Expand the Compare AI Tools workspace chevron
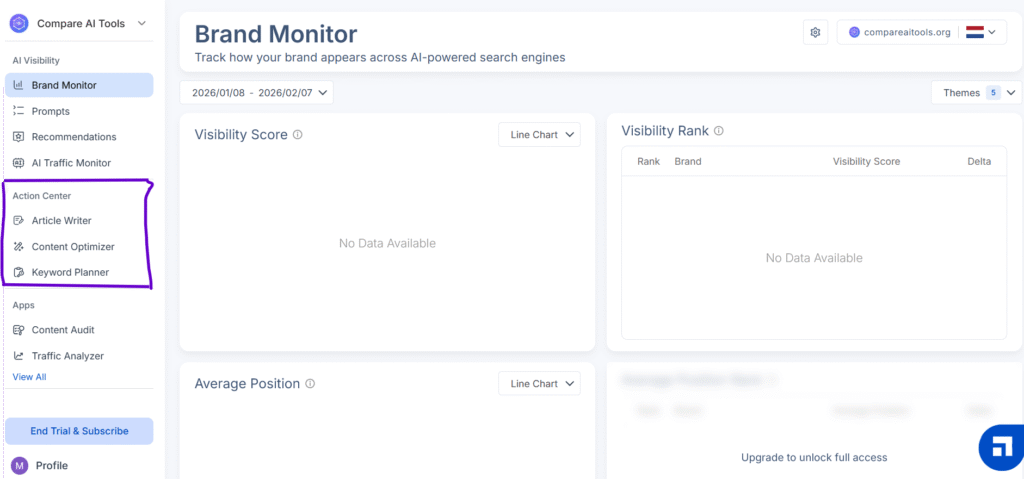The image size is (1024, 479). (142, 24)
